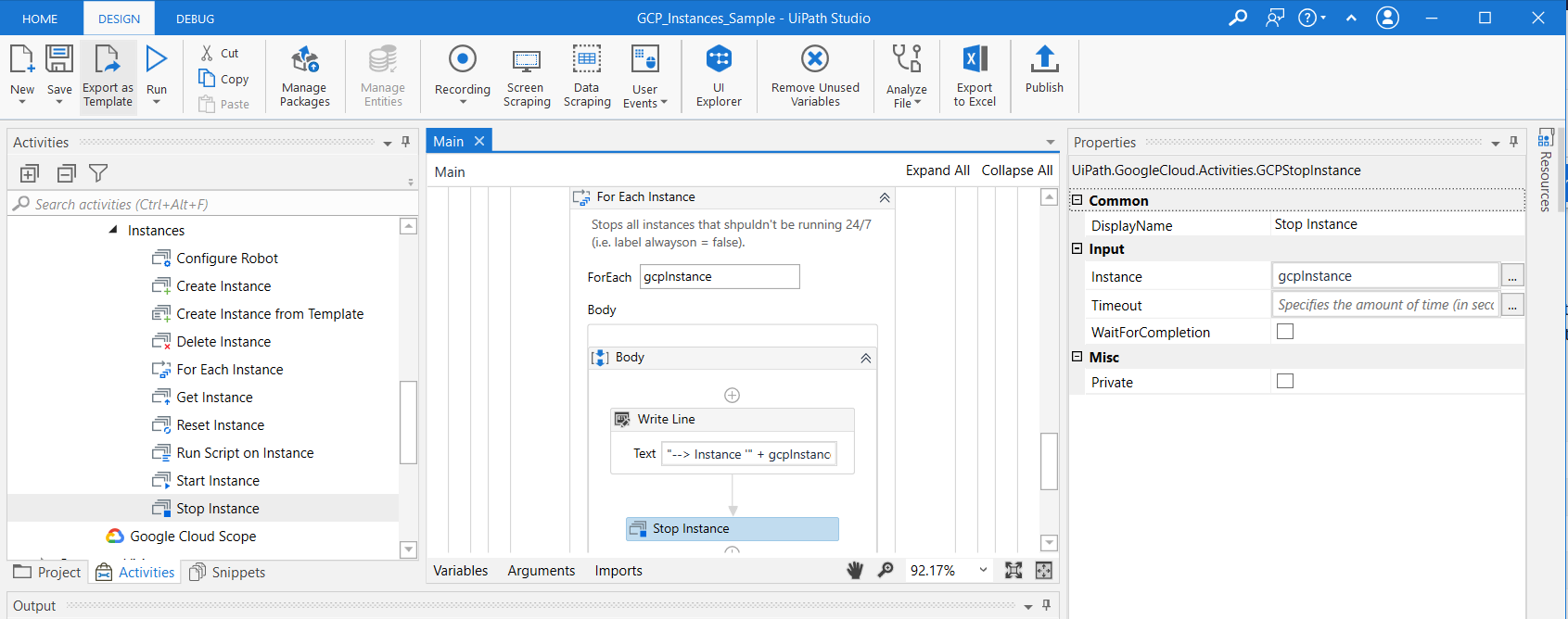The image size is (1568, 619).
Task: Enable the Private checkbox
Action: (x=1285, y=381)
